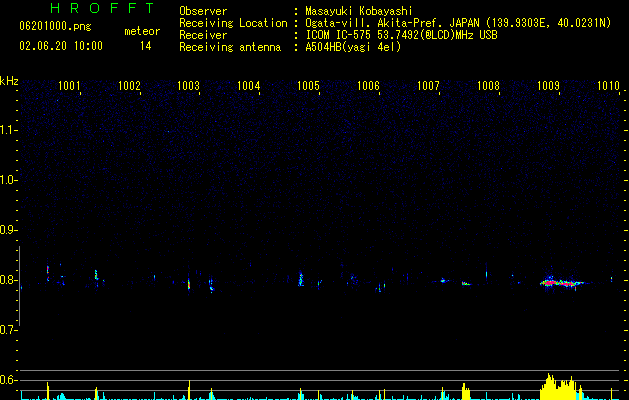629x400 pixels.
Task: Click the 1.1 kHz axis label
Action: tap(8, 130)
